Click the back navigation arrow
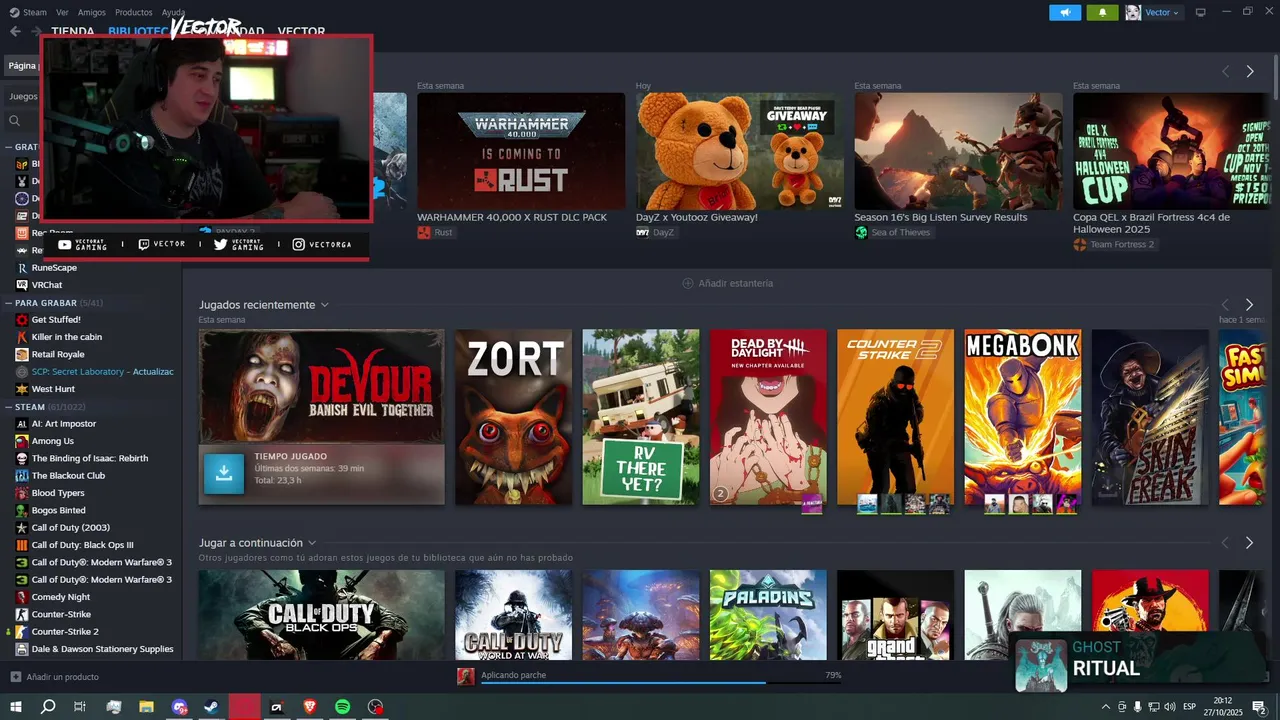The image size is (1280, 720). [15, 31]
